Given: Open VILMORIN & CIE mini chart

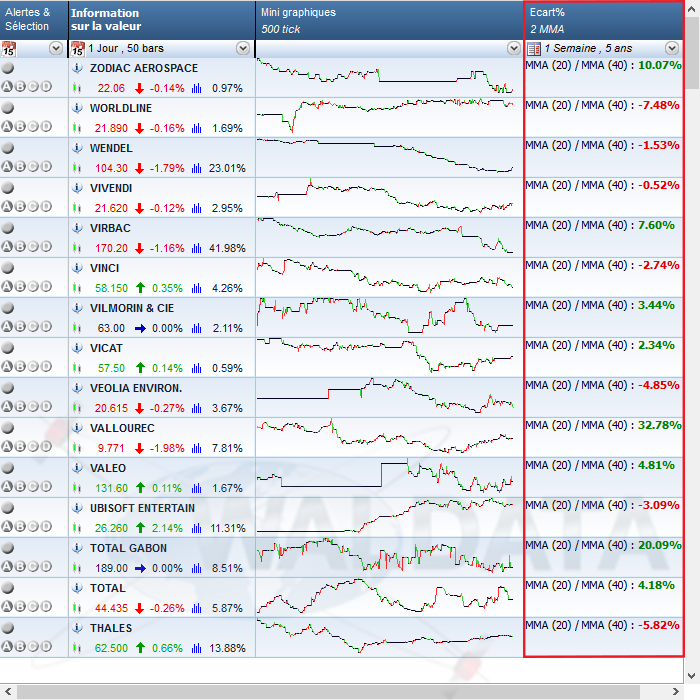Looking at the screenshot, I should [385, 316].
